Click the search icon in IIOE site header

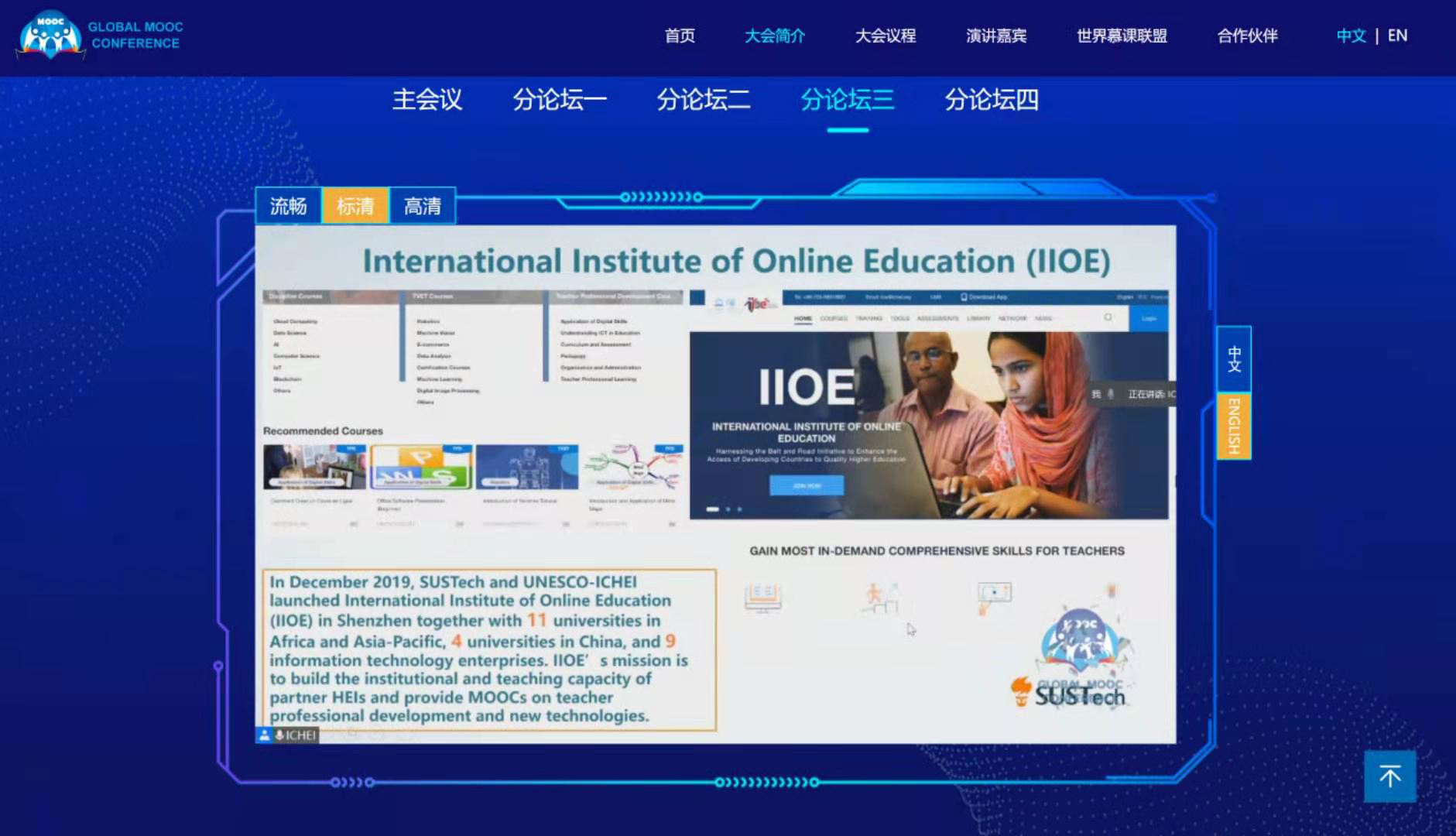pyautogui.click(x=1108, y=317)
